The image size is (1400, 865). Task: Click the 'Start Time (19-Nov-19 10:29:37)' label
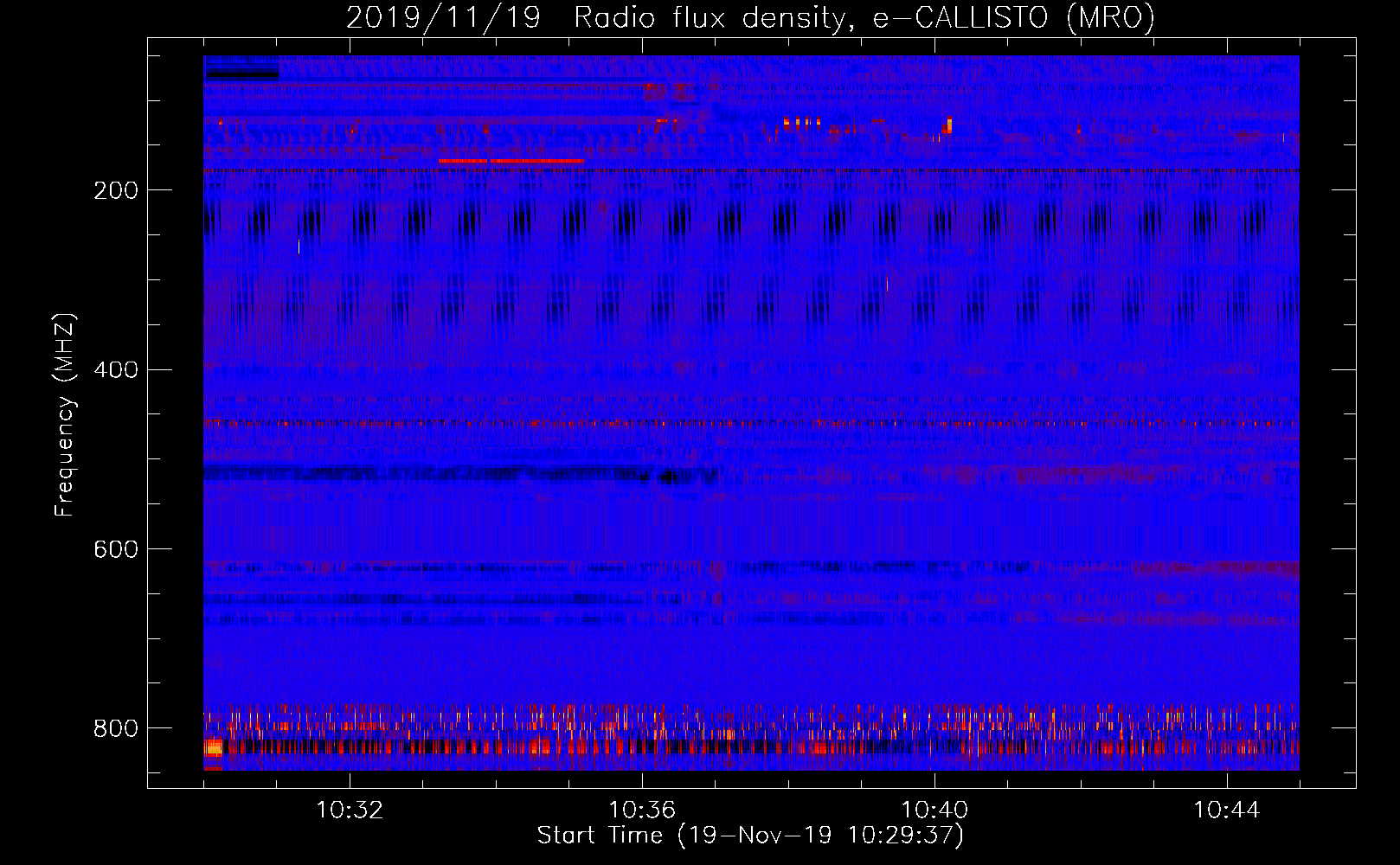coord(750,836)
